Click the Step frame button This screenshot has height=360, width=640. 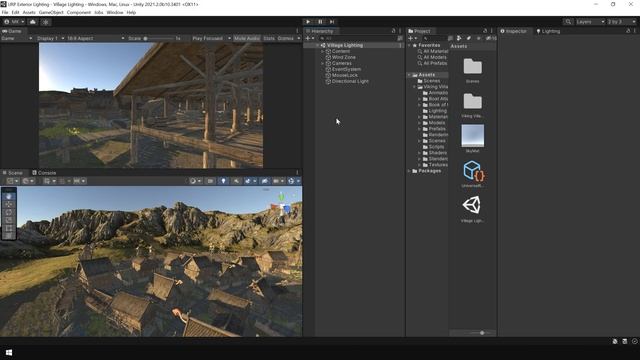coord(332,22)
